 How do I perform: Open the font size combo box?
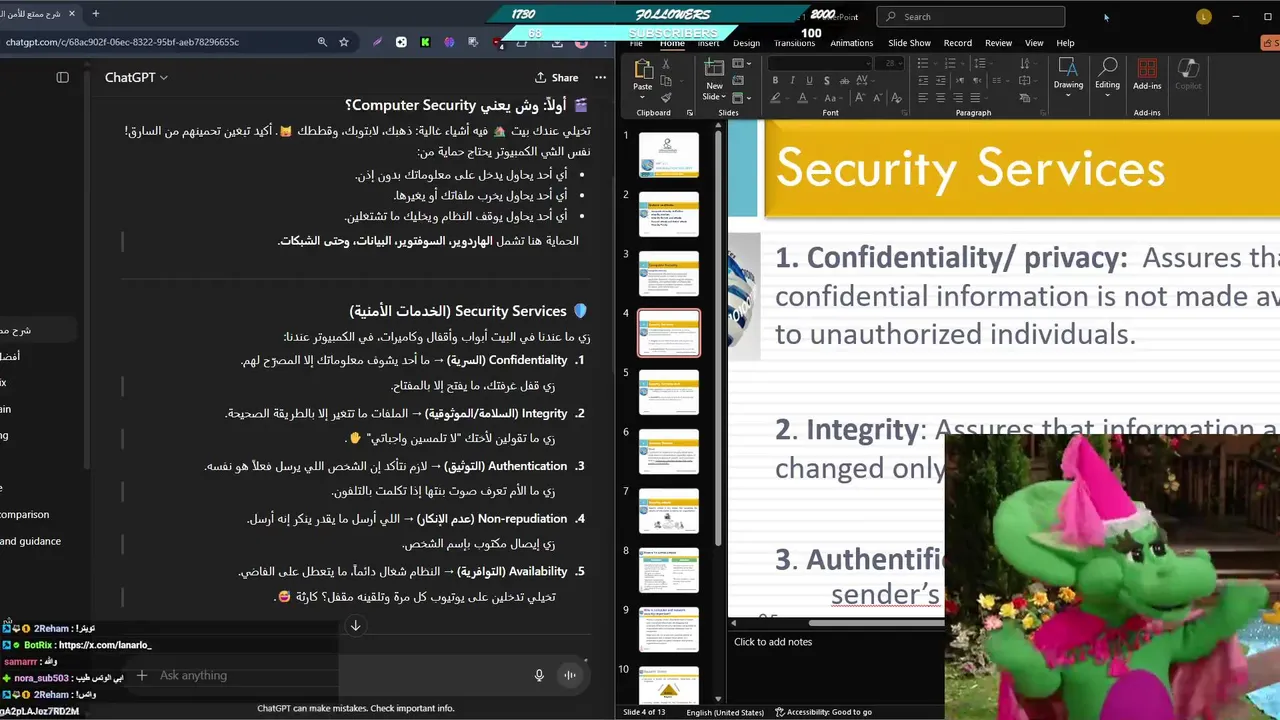[x=890, y=63]
